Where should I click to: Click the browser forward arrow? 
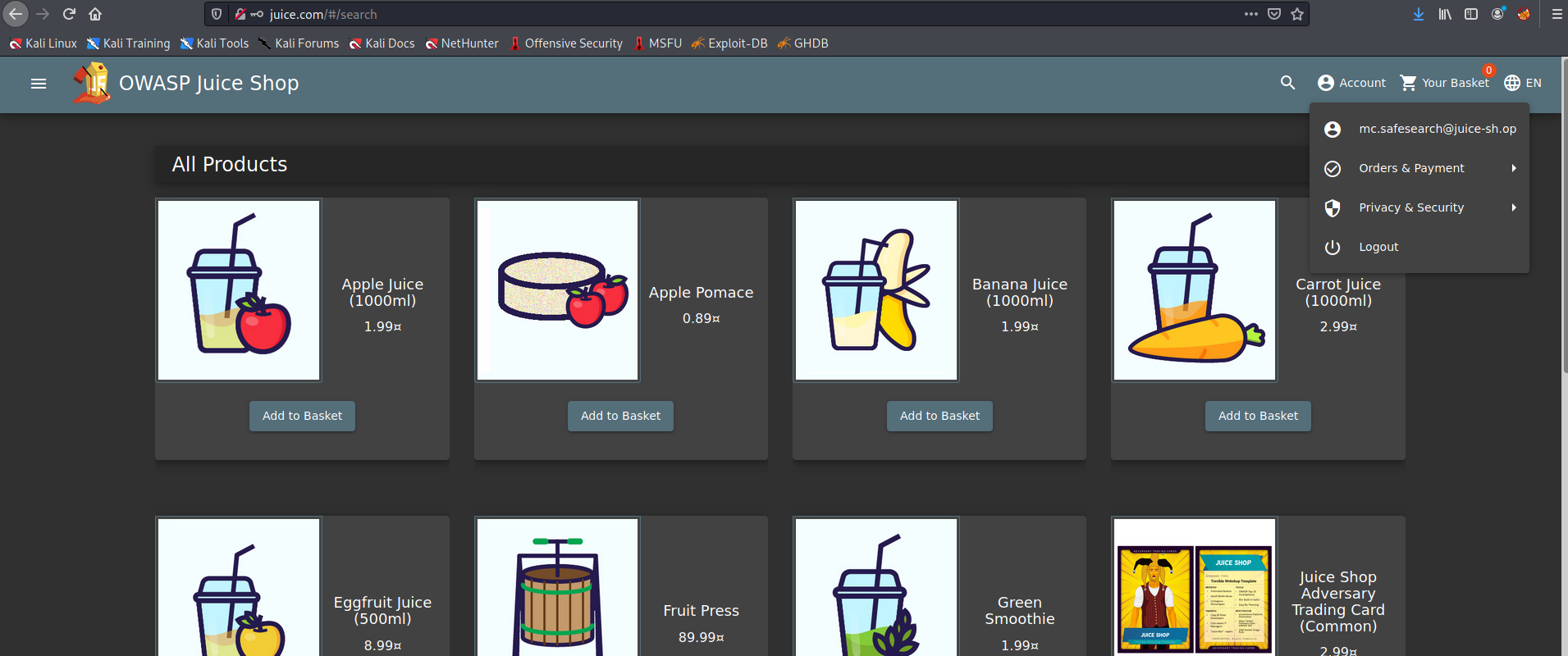point(43,14)
